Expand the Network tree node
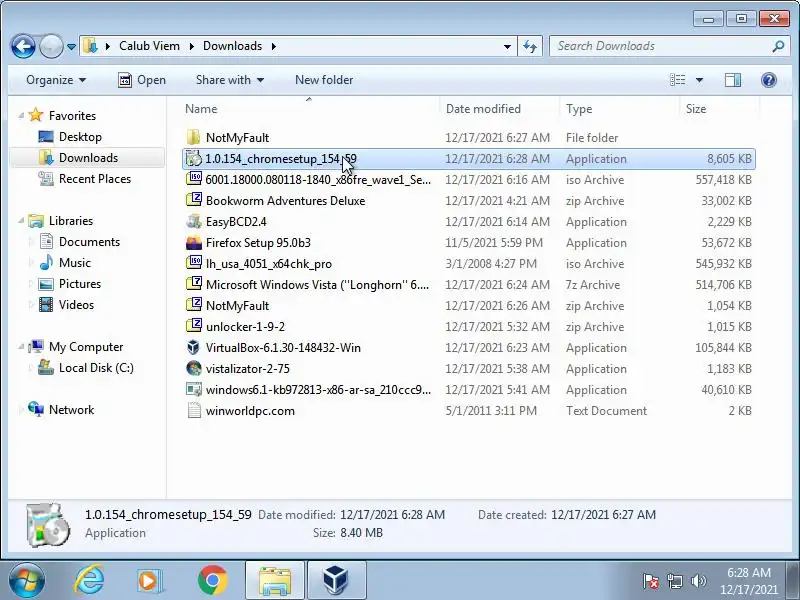This screenshot has width=800, height=600. 21,410
